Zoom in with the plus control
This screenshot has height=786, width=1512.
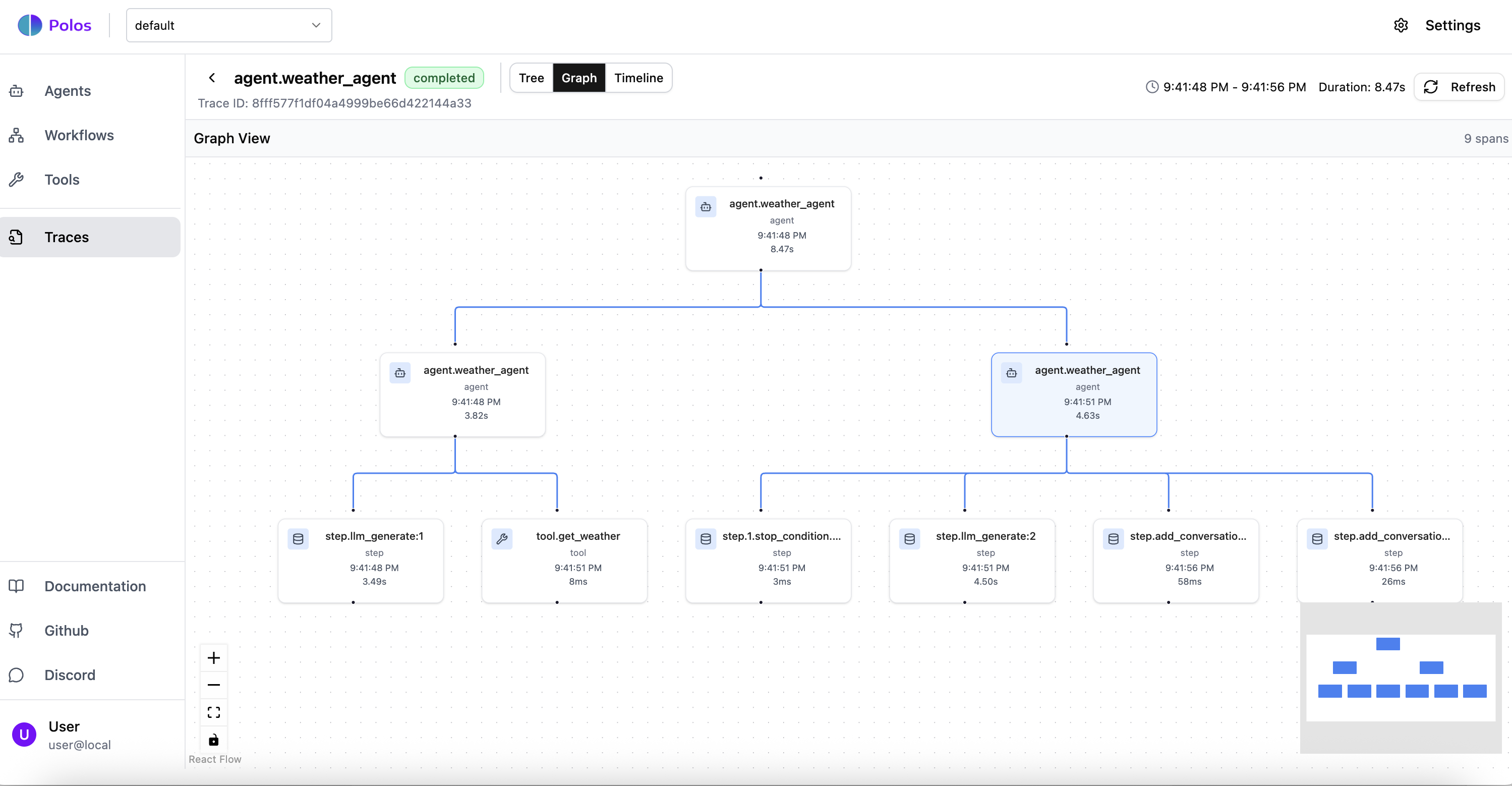pyautogui.click(x=214, y=657)
